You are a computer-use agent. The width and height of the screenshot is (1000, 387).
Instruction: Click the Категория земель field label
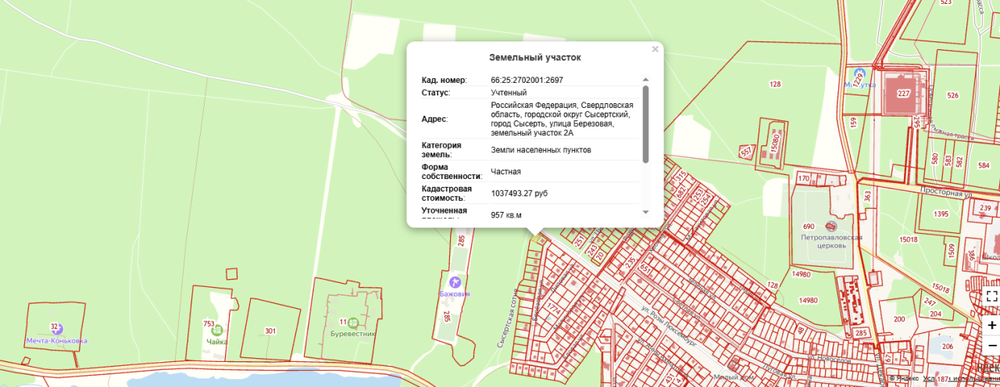(442, 150)
